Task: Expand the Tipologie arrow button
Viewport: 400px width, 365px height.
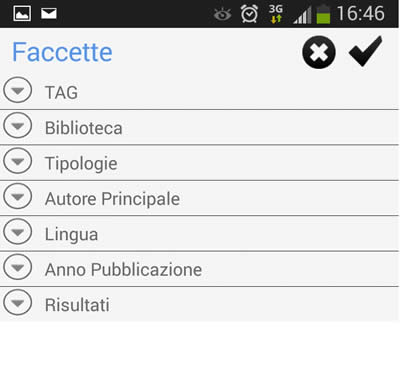Action: click(x=18, y=161)
